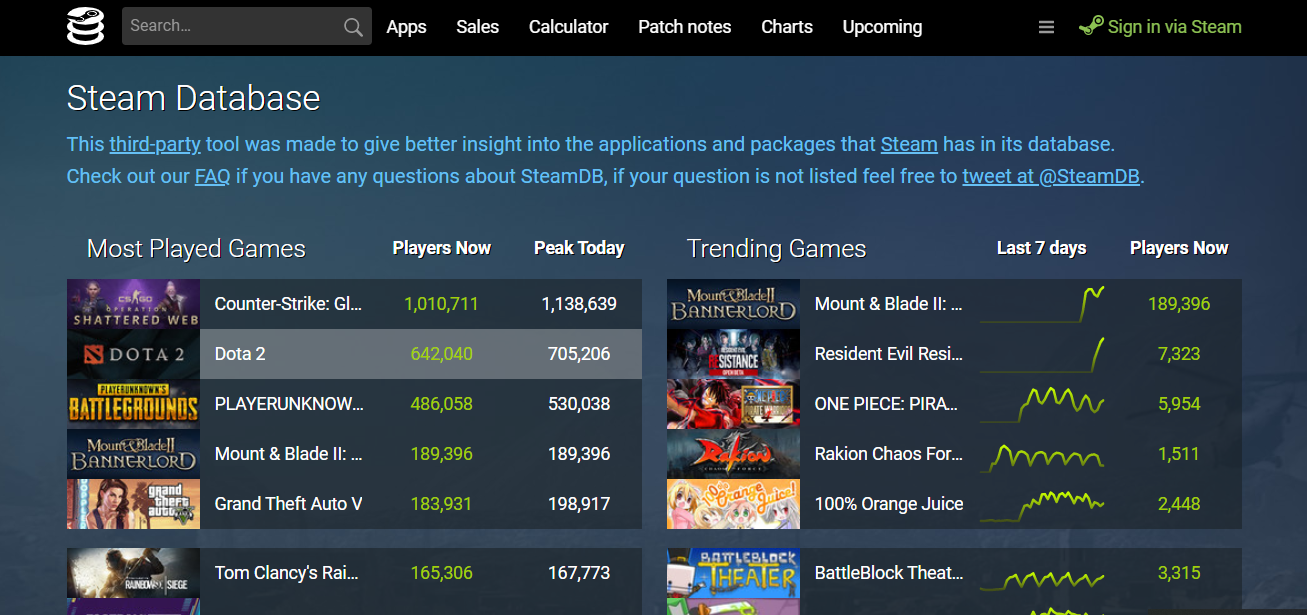
Task: Click the PUBG Battlegrounds thumbnail
Action: (x=133, y=404)
